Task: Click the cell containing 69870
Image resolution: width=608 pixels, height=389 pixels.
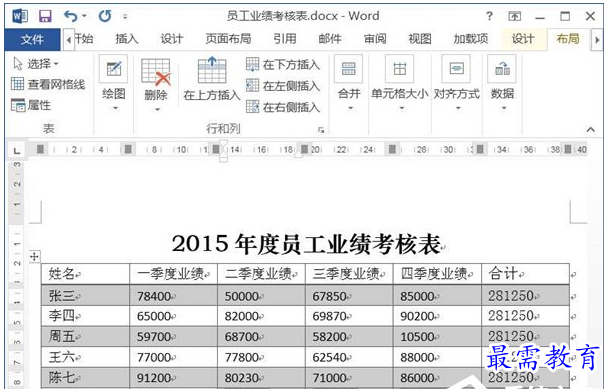Action: (x=349, y=316)
